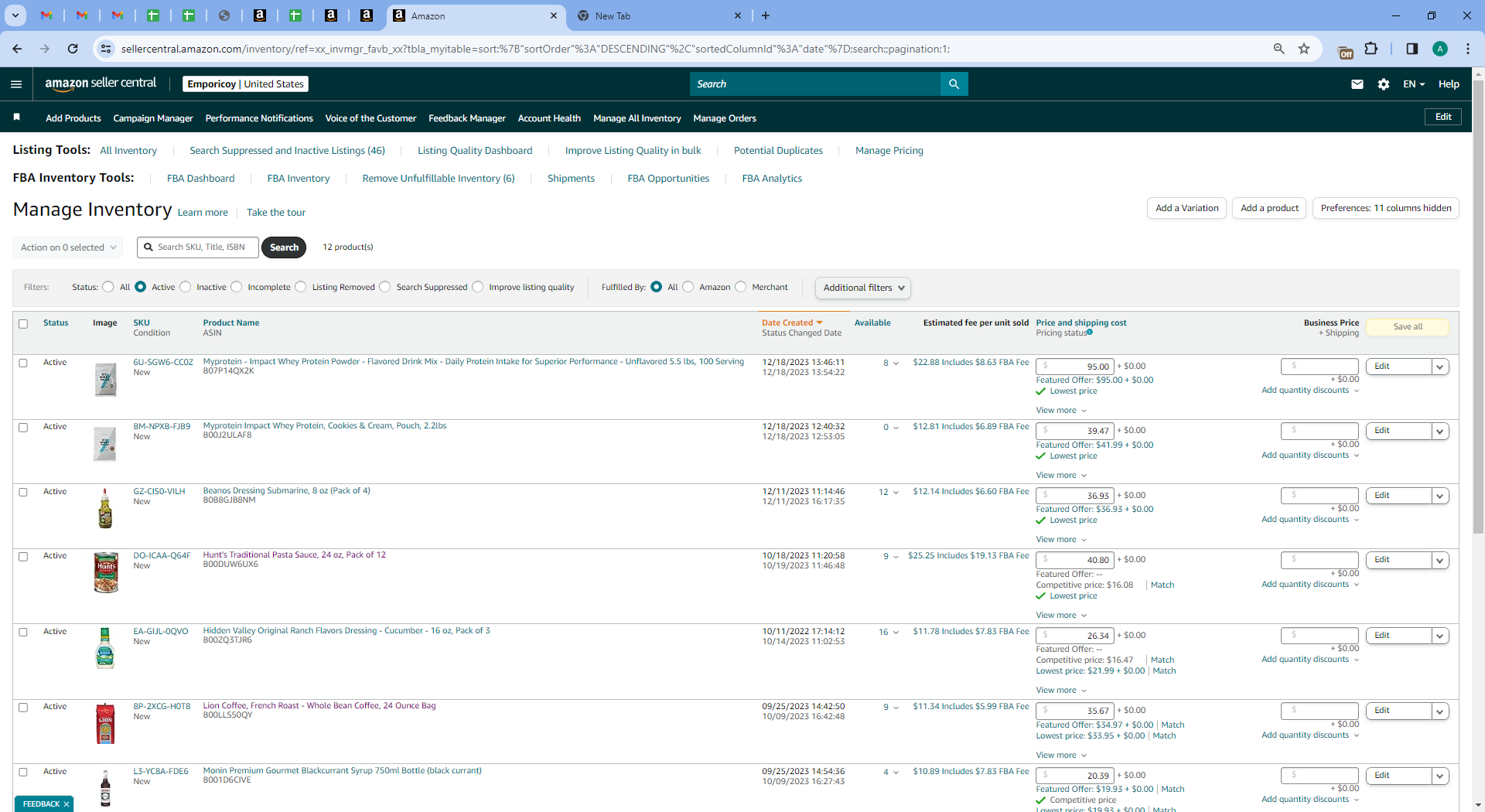The image size is (1485, 812).
Task: Select the Inactive status filter
Action: click(186, 287)
